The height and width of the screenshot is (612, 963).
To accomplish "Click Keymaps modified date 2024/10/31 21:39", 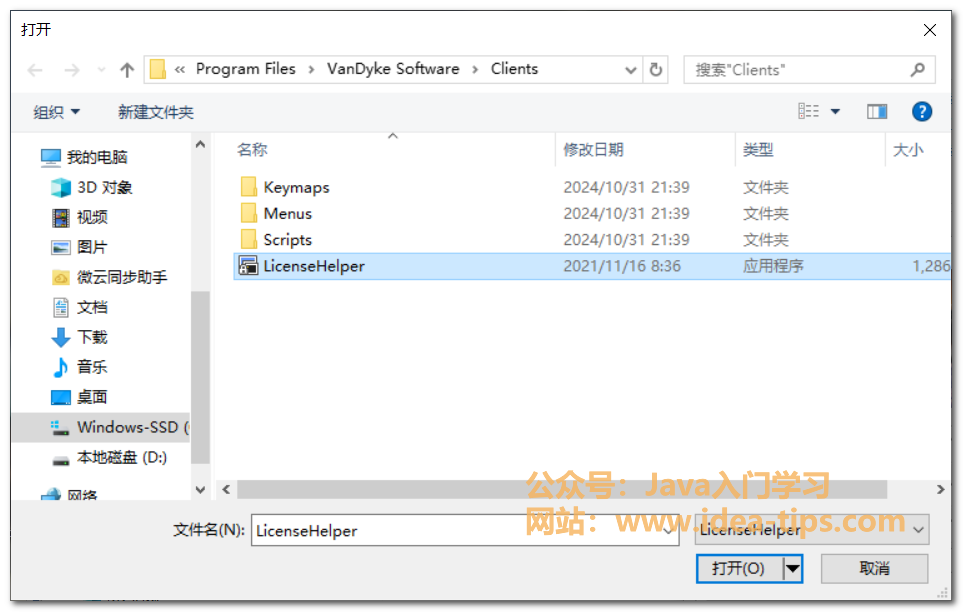I will point(626,187).
